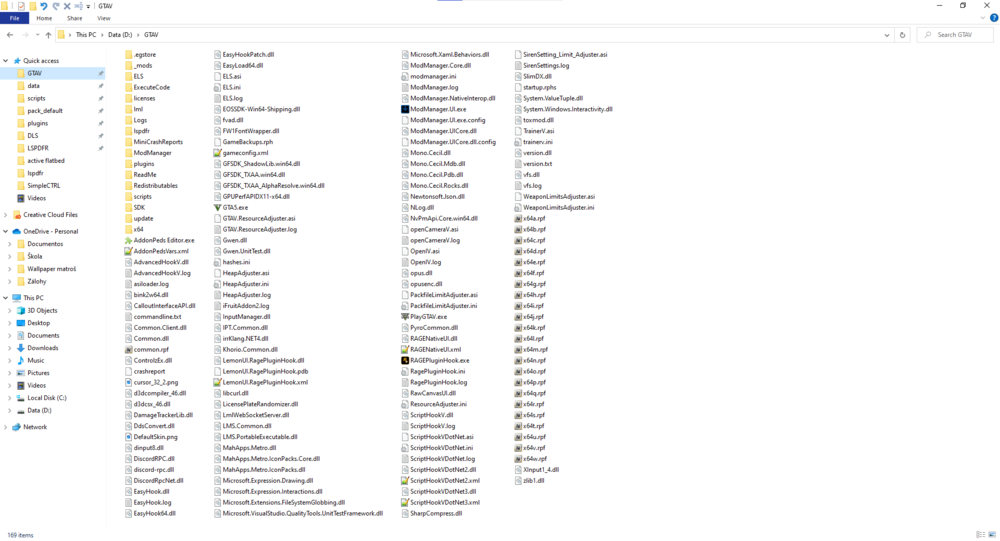Open Music in the navigation pane
1000x541 pixels.
(x=36, y=360)
